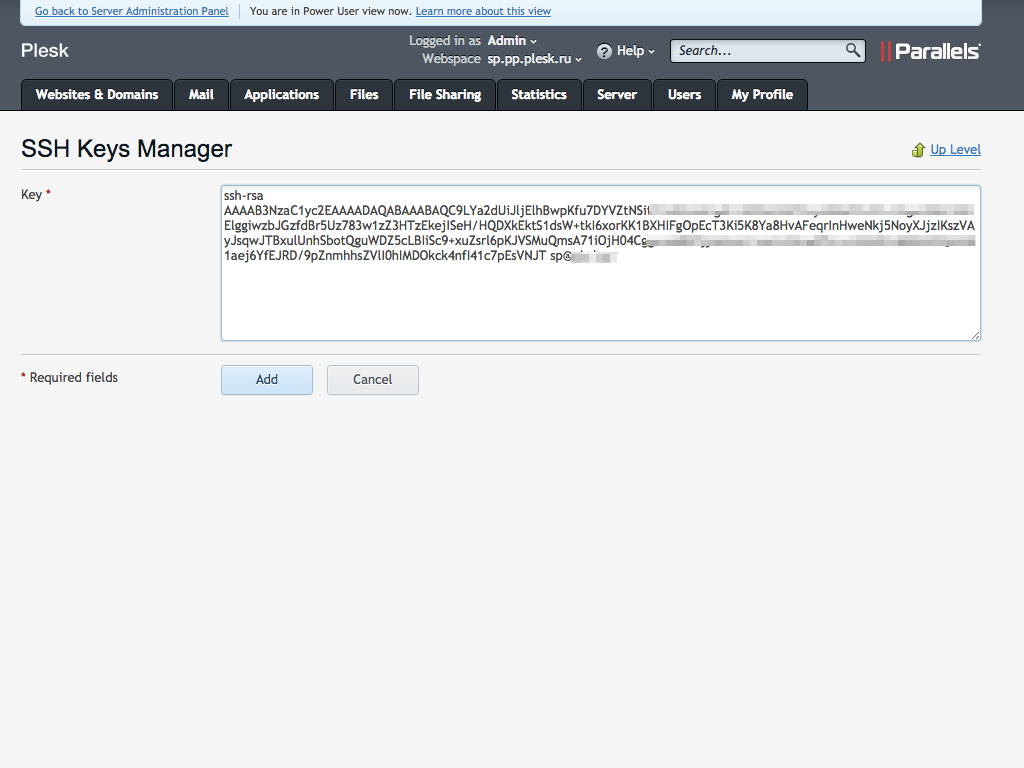Expand the Help dropdown menu
This screenshot has width=1024, height=768.
tap(635, 51)
